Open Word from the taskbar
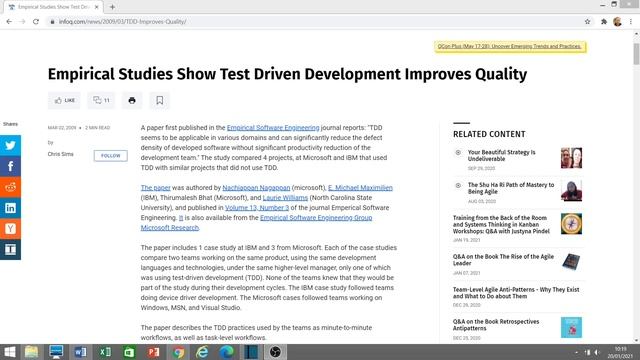This screenshot has height=360, width=640. [x=80, y=352]
